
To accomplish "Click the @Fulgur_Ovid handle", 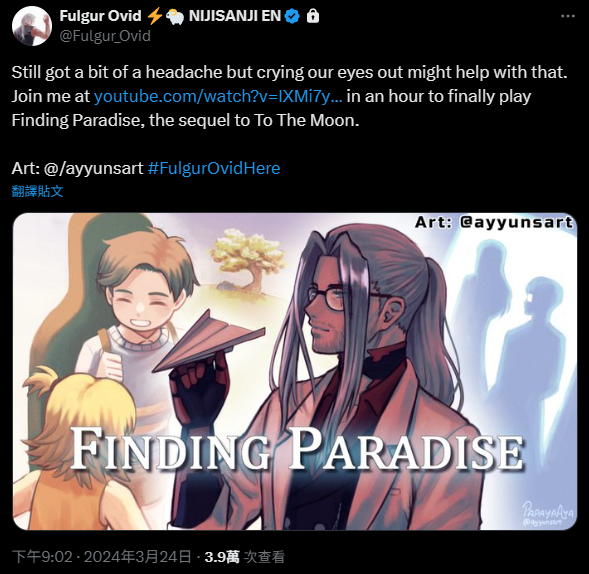I will point(105,36).
